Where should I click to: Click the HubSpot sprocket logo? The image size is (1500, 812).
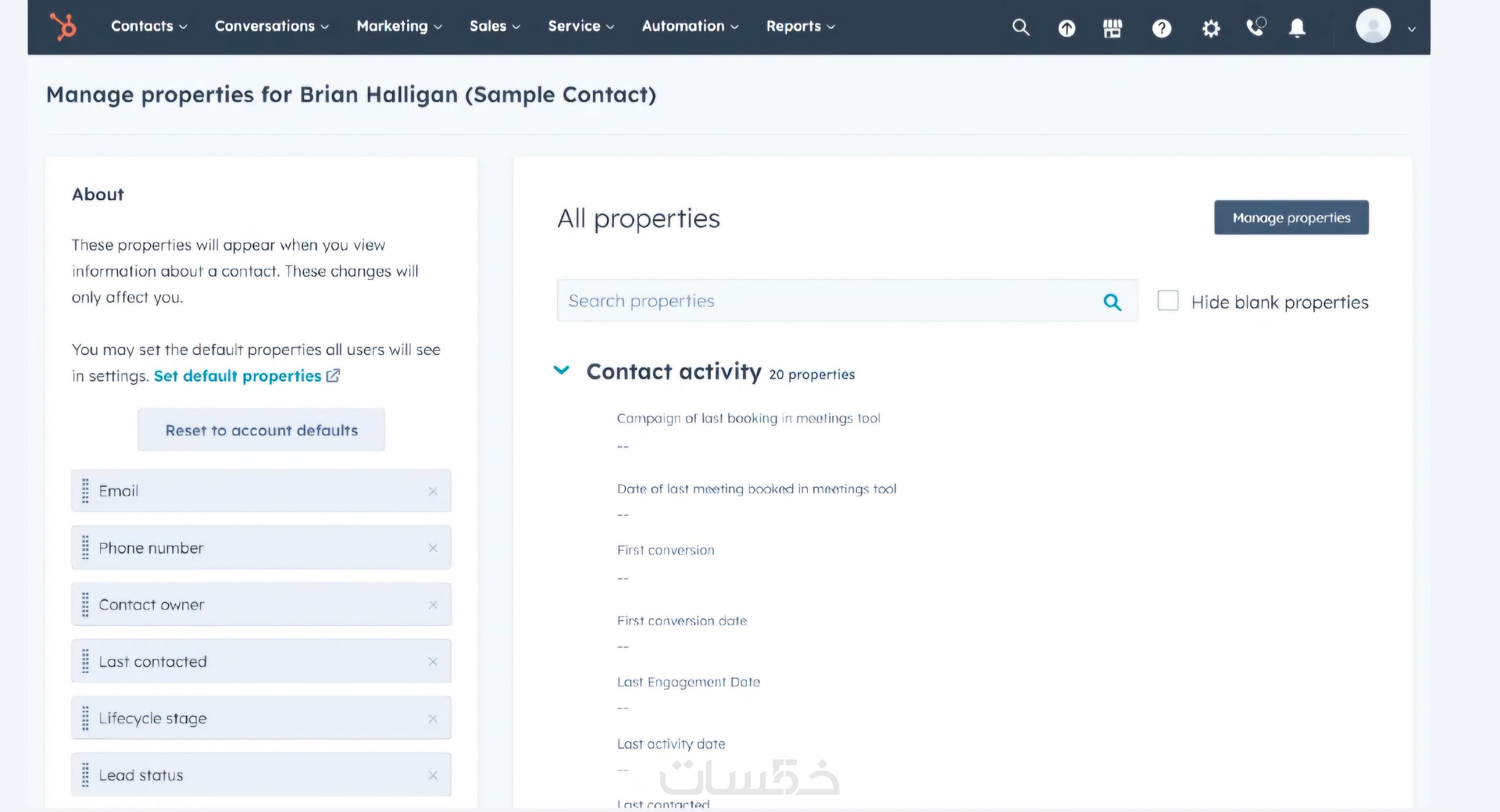point(63,27)
